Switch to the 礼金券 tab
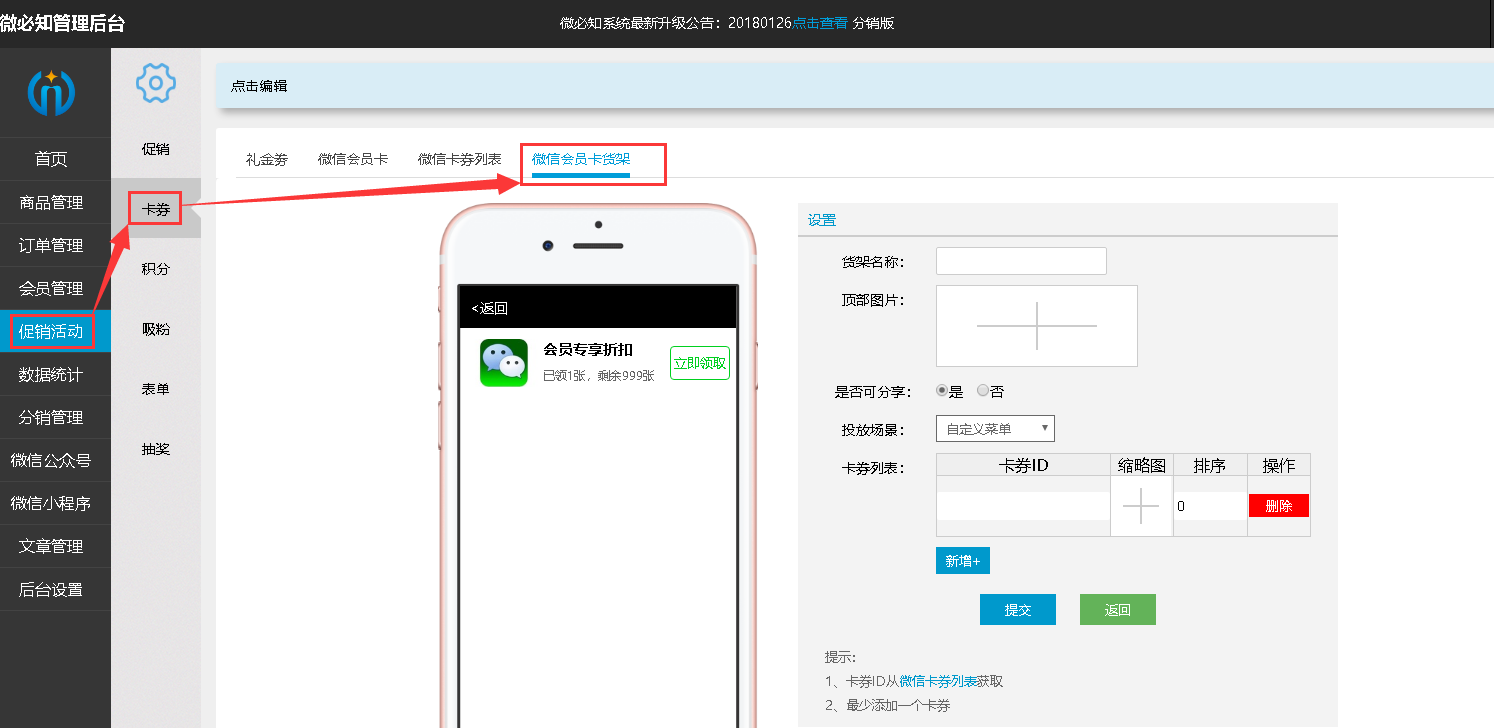The height and width of the screenshot is (728, 1494). tap(265, 157)
